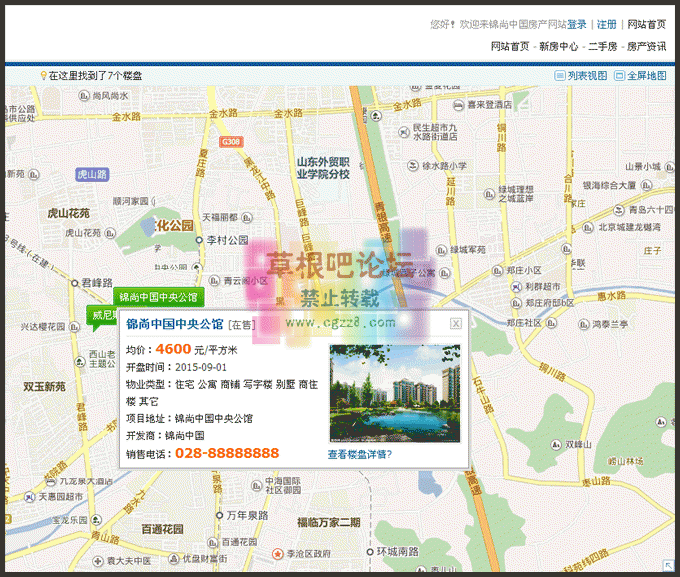Screen dimensions: 680x577
Task: Click the 绿城军苑 building icon
Action: (x=441, y=250)
